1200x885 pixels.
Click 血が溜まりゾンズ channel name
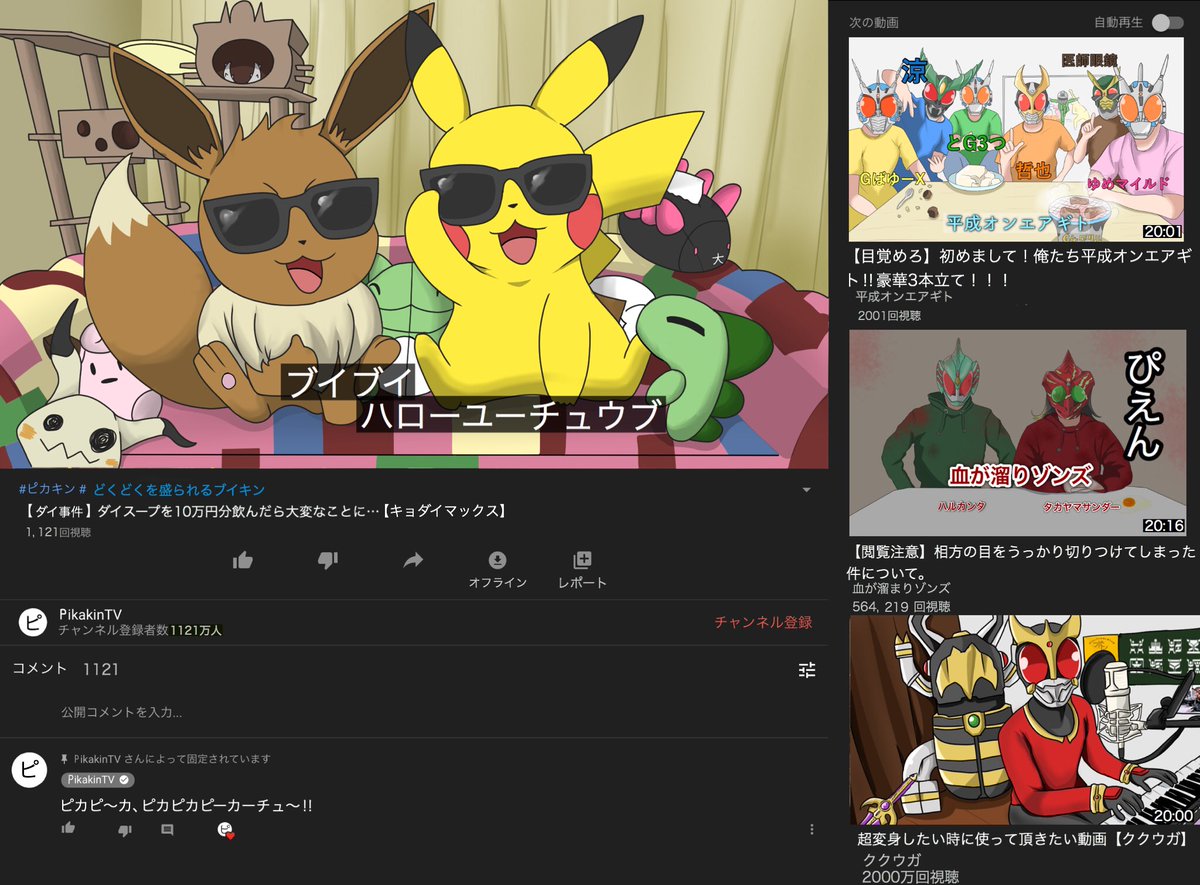[x=901, y=588]
